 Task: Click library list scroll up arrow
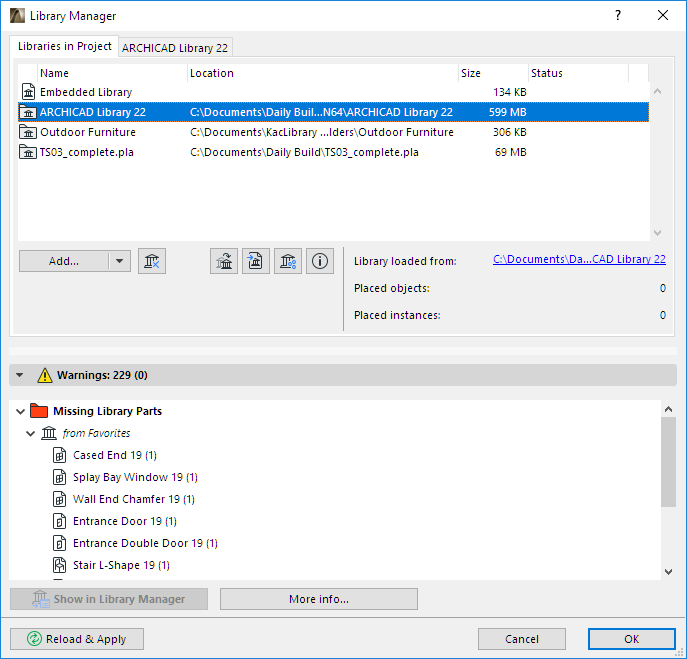point(657,92)
